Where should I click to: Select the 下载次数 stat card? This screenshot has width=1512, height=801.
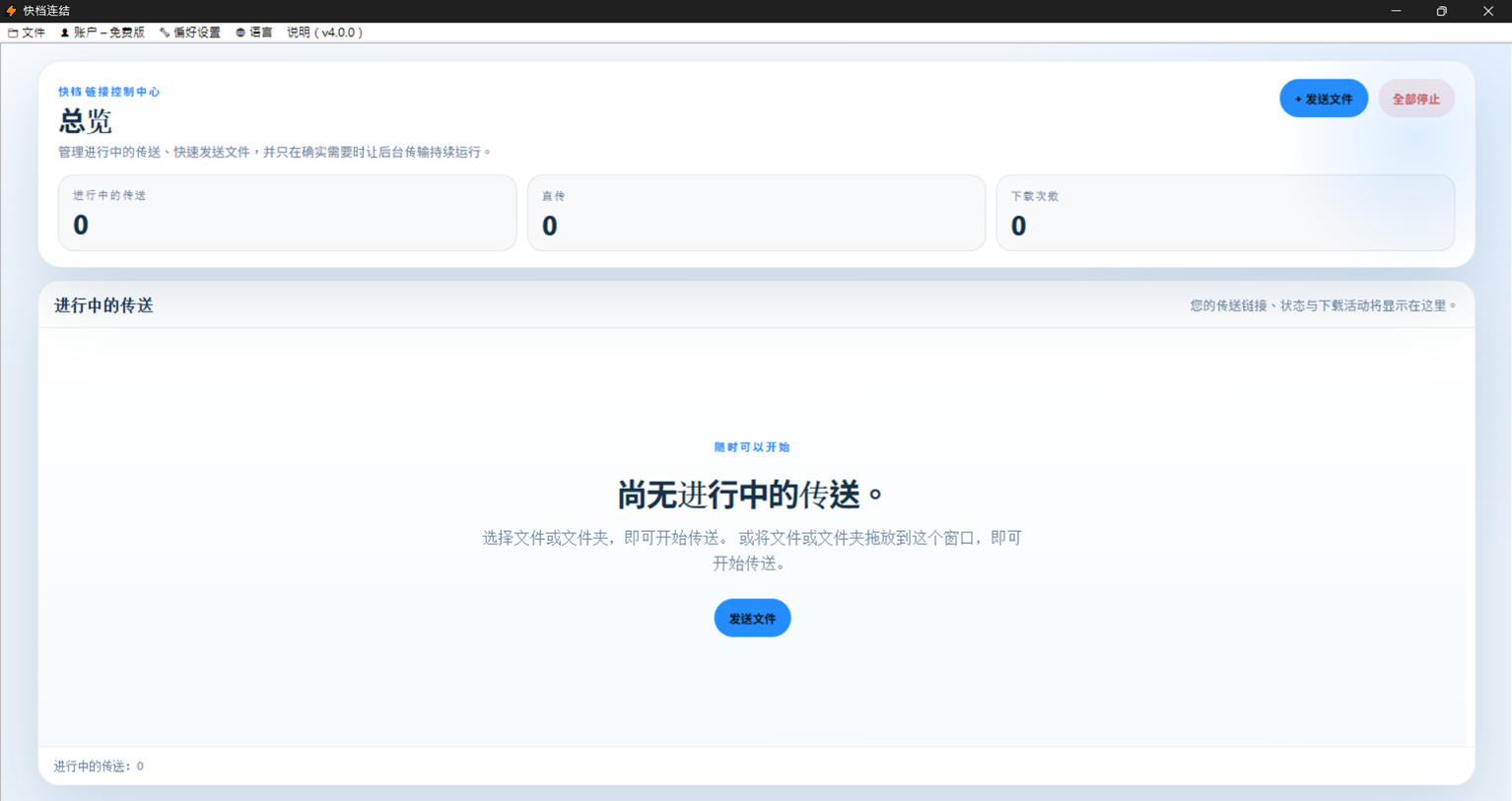coord(1225,213)
